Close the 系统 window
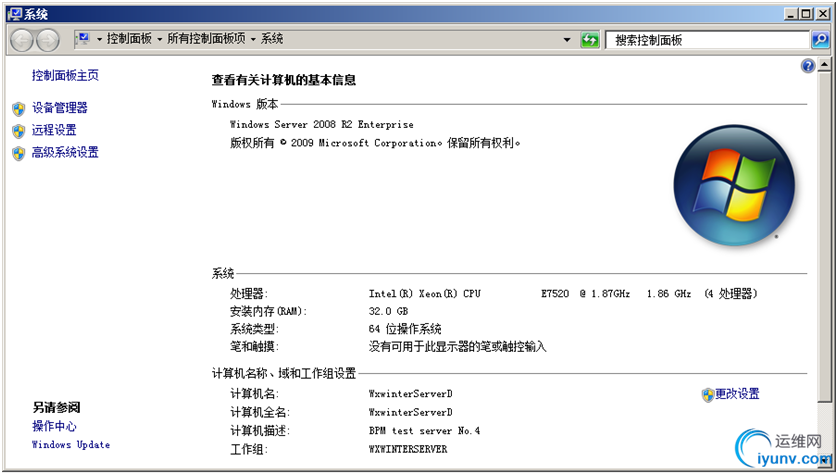This screenshot has width=838, height=475. (823, 14)
